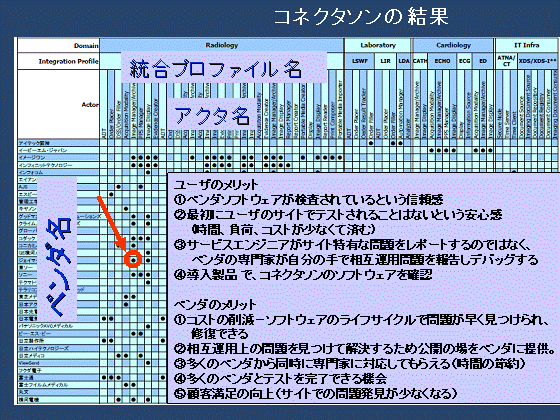Viewport: 560px width, 420px height.
Task: Click the line 修復できる
Action: tap(220, 334)
